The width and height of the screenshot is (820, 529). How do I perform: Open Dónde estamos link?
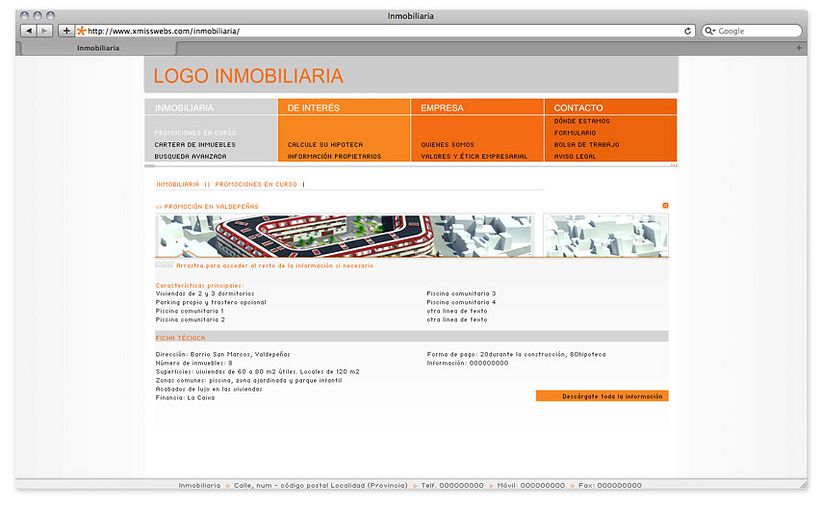pos(582,121)
